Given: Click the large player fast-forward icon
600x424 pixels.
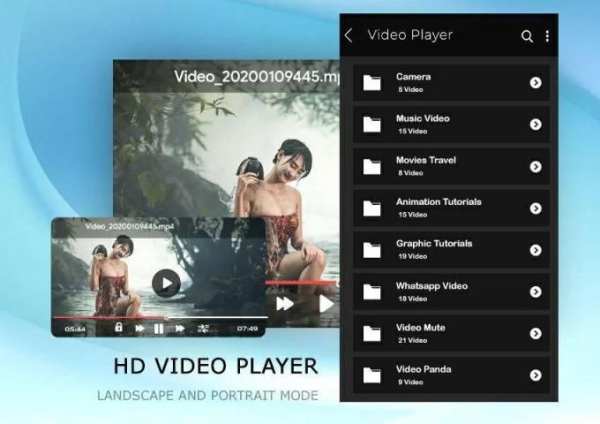Looking at the screenshot, I should click(285, 304).
